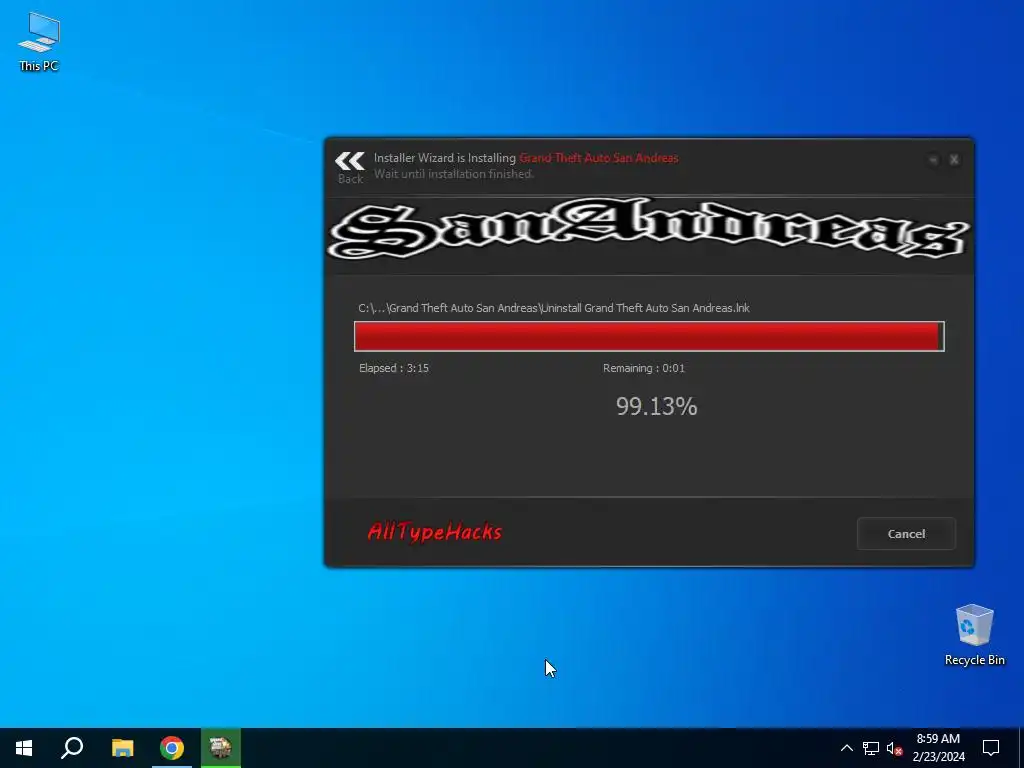Open the Windows Start menu

24,748
